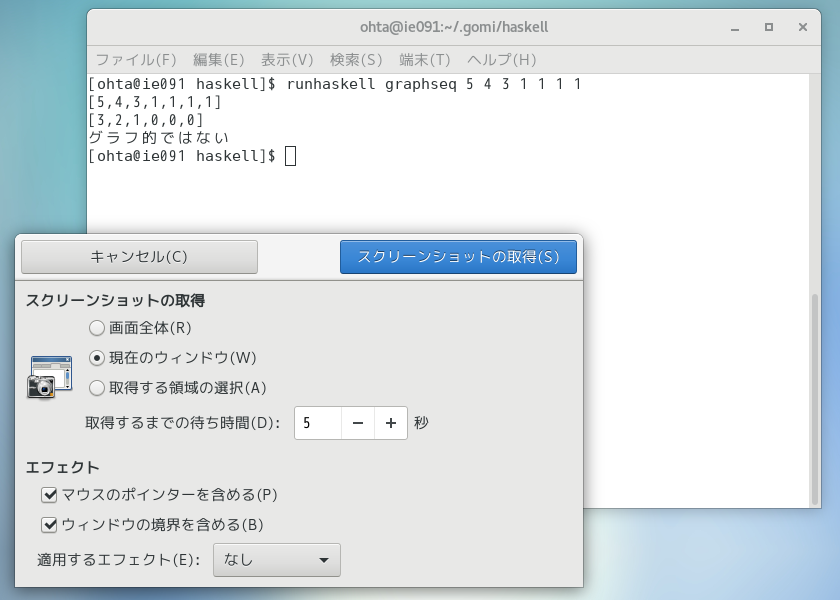Select the 画面全体 radio option
Viewport: 840px width, 600px height.
[97, 327]
